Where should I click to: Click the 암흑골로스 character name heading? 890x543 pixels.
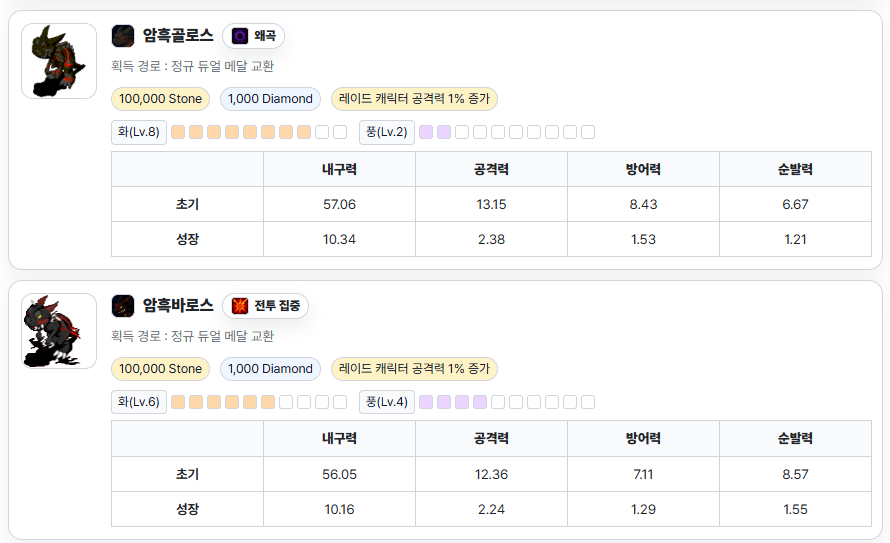tap(178, 36)
